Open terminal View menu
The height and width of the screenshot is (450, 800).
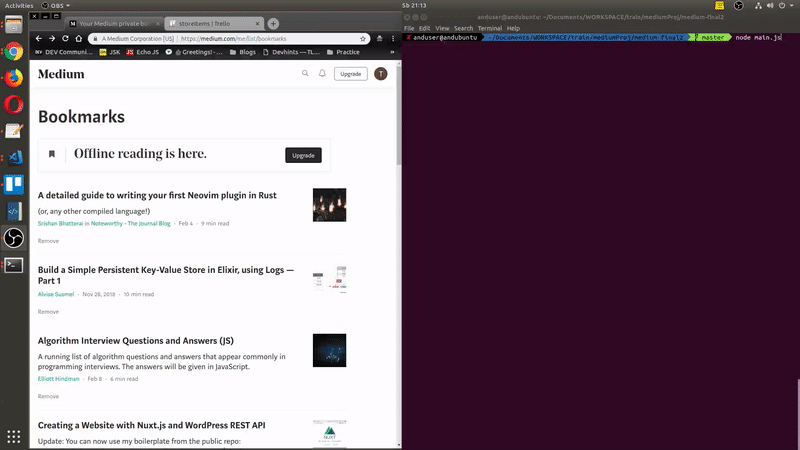(x=442, y=28)
